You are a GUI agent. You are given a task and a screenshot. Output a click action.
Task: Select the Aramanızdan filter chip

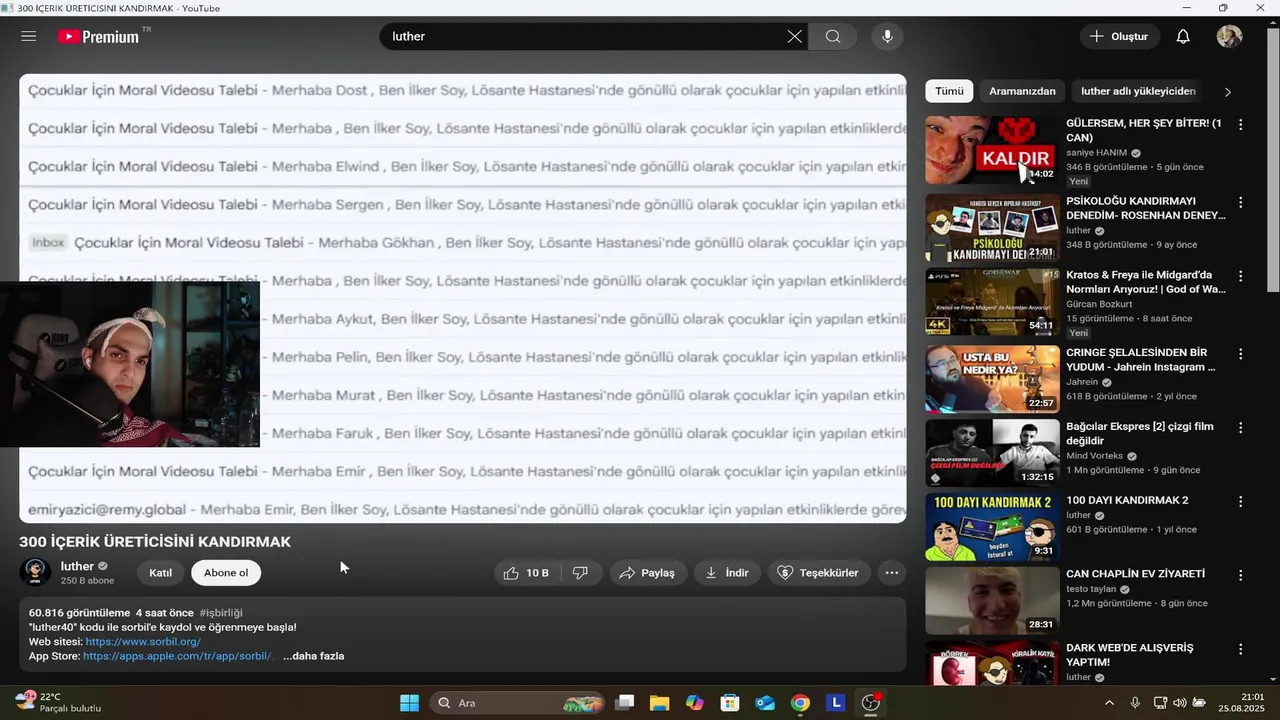[x=1022, y=91]
